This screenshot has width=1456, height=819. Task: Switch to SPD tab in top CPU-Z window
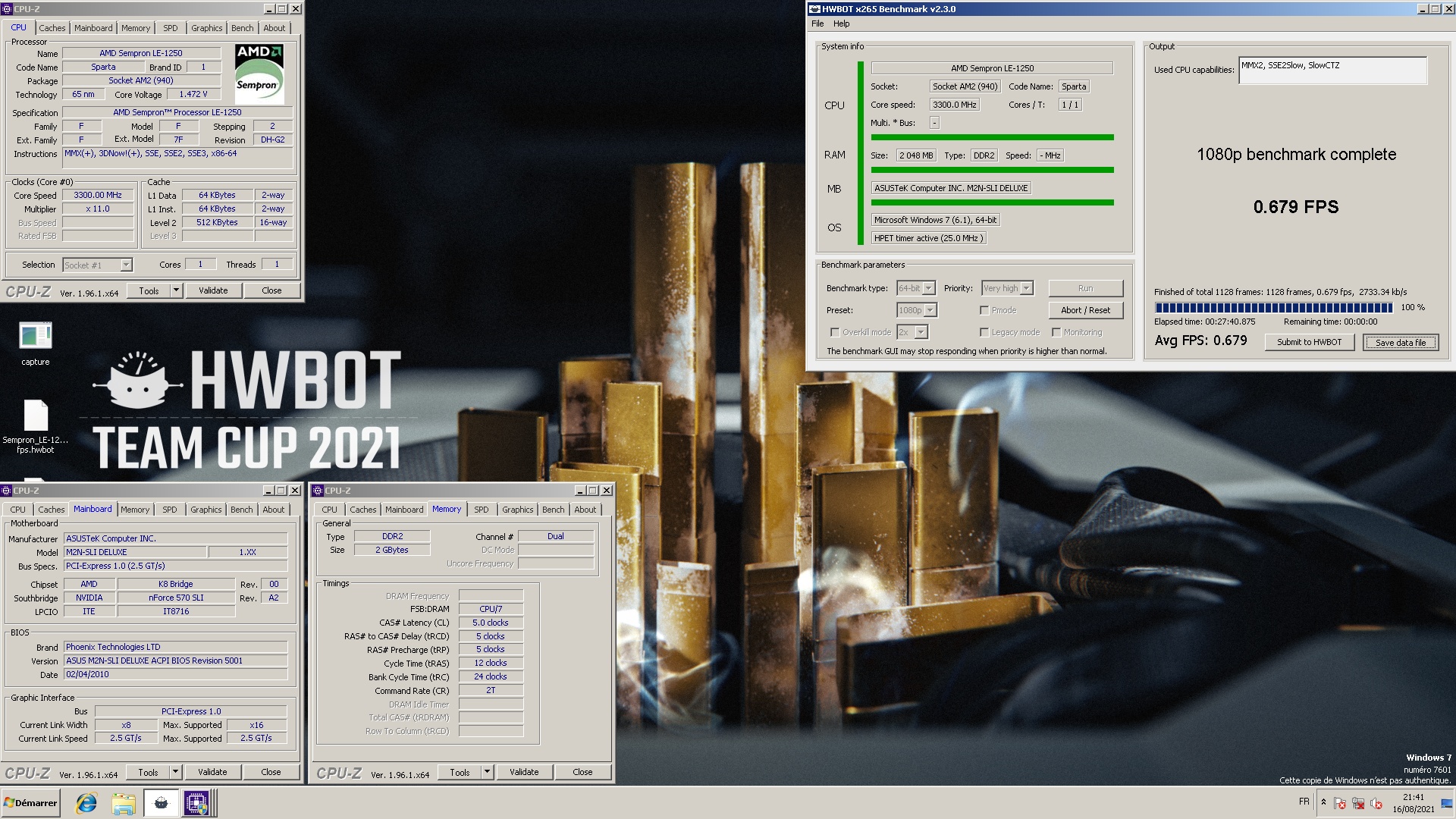click(x=171, y=28)
